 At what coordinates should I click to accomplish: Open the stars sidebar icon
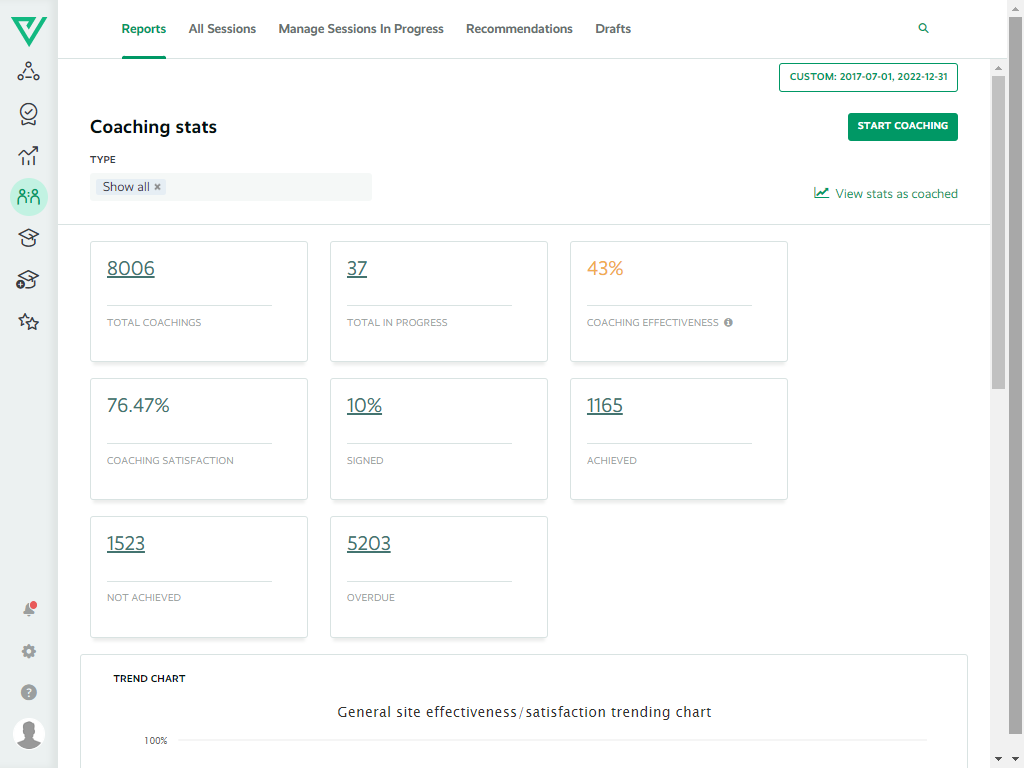click(x=29, y=322)
